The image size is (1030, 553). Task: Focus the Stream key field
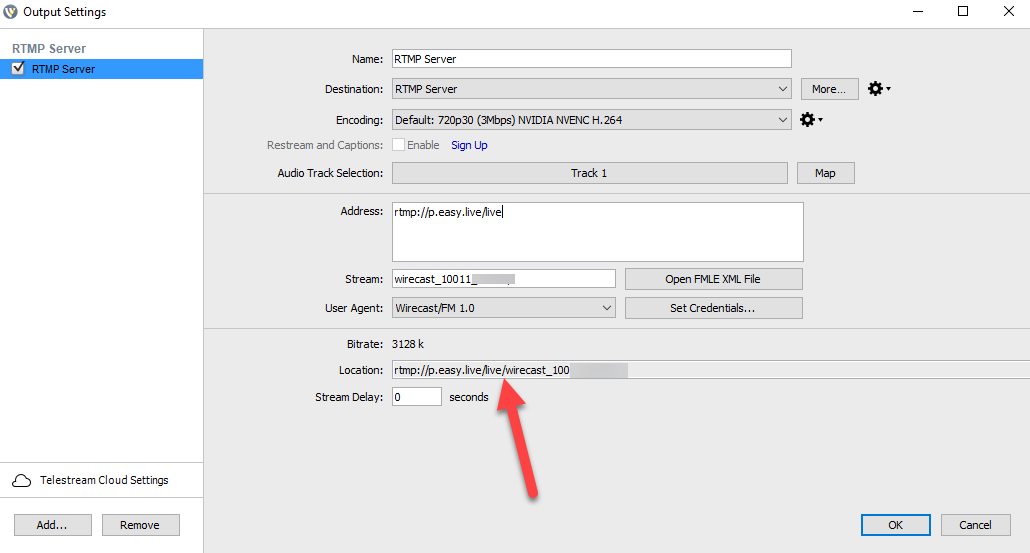coord(504,279)
